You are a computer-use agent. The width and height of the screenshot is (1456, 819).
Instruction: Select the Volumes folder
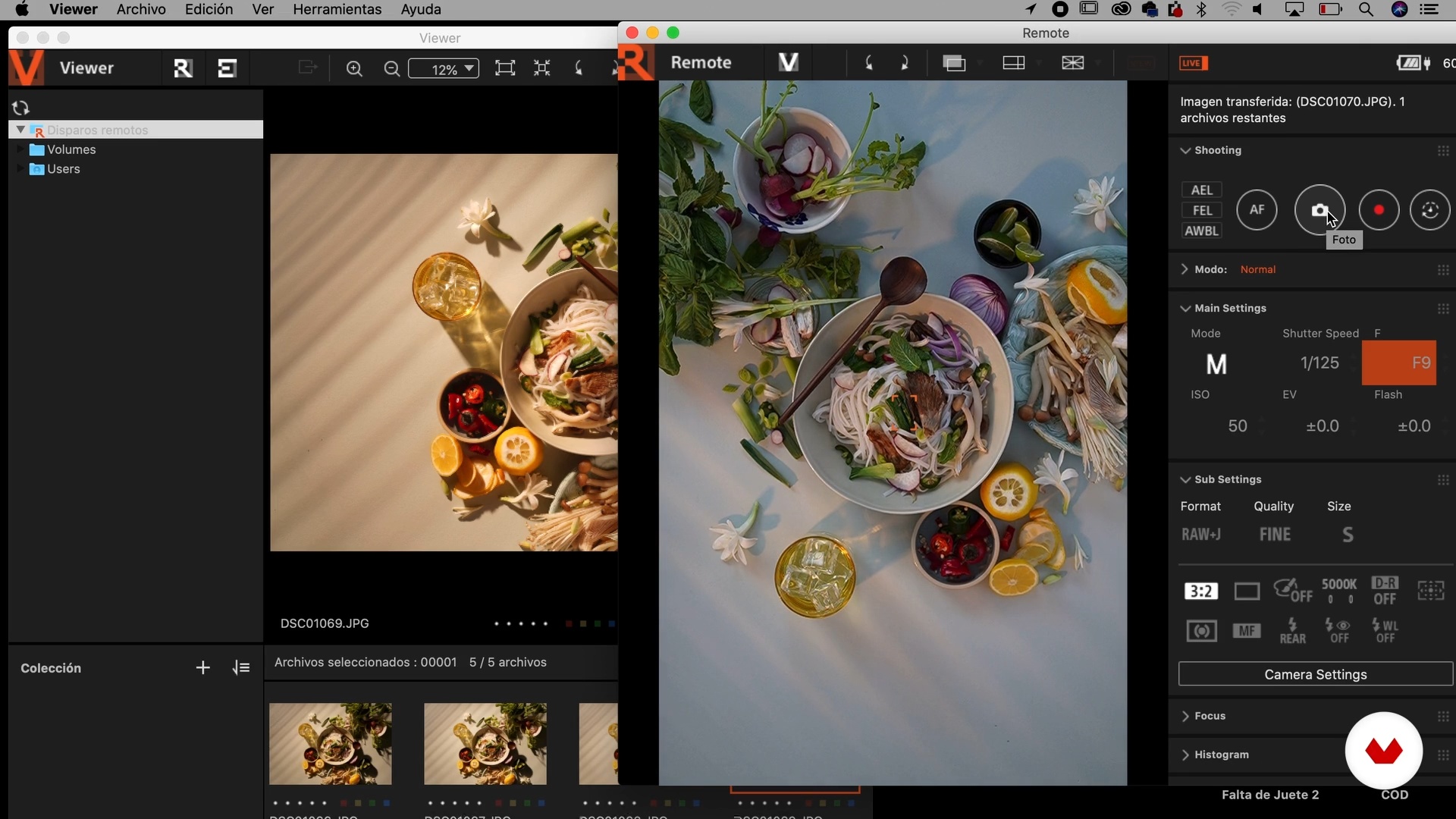click(x=71, y=149)
